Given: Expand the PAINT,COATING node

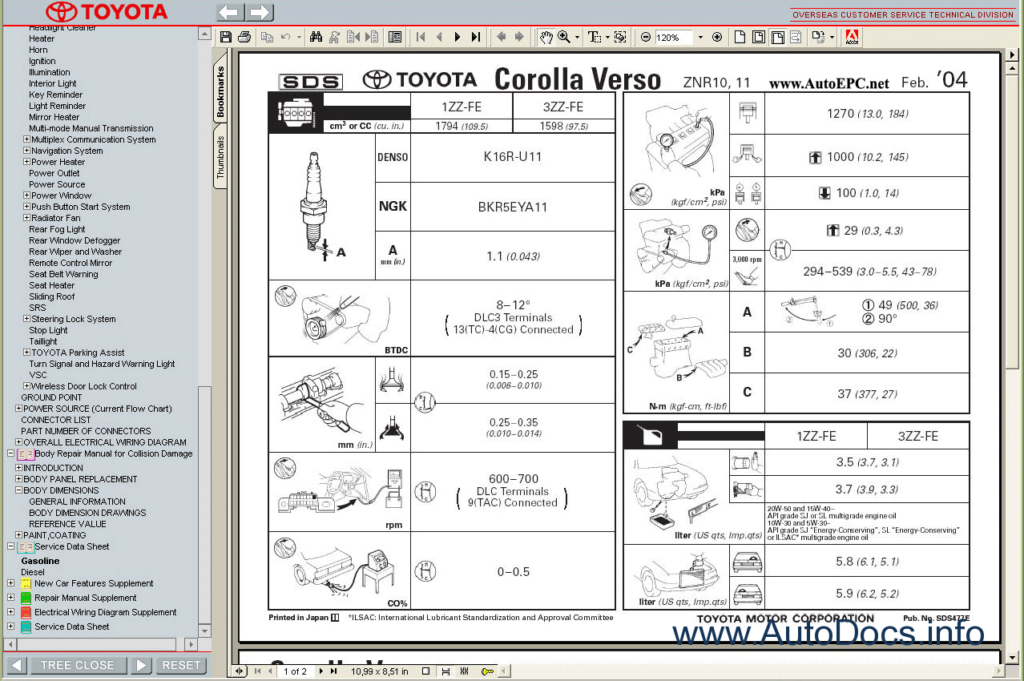Looking at the screenshot, I should tap(19, 535).
